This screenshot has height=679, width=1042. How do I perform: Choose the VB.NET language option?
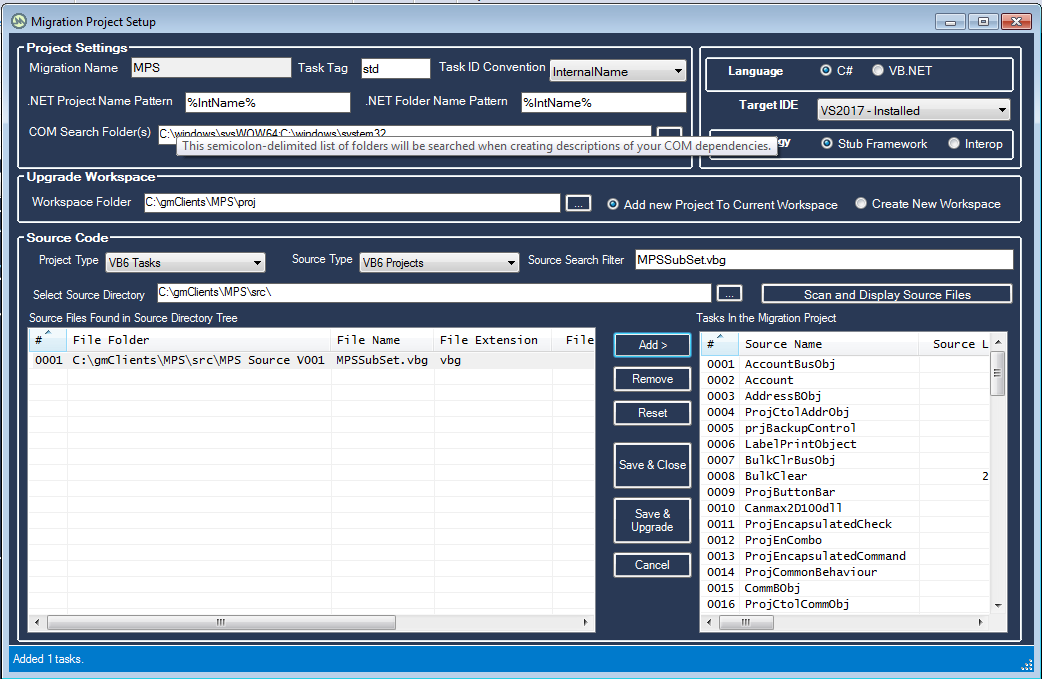878,71
